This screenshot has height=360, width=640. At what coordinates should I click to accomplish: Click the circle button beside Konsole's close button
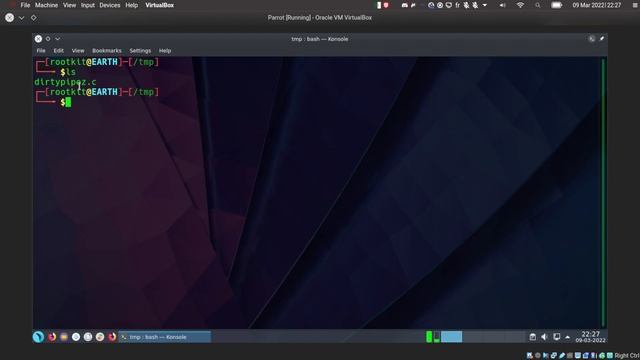click(48, 39)
